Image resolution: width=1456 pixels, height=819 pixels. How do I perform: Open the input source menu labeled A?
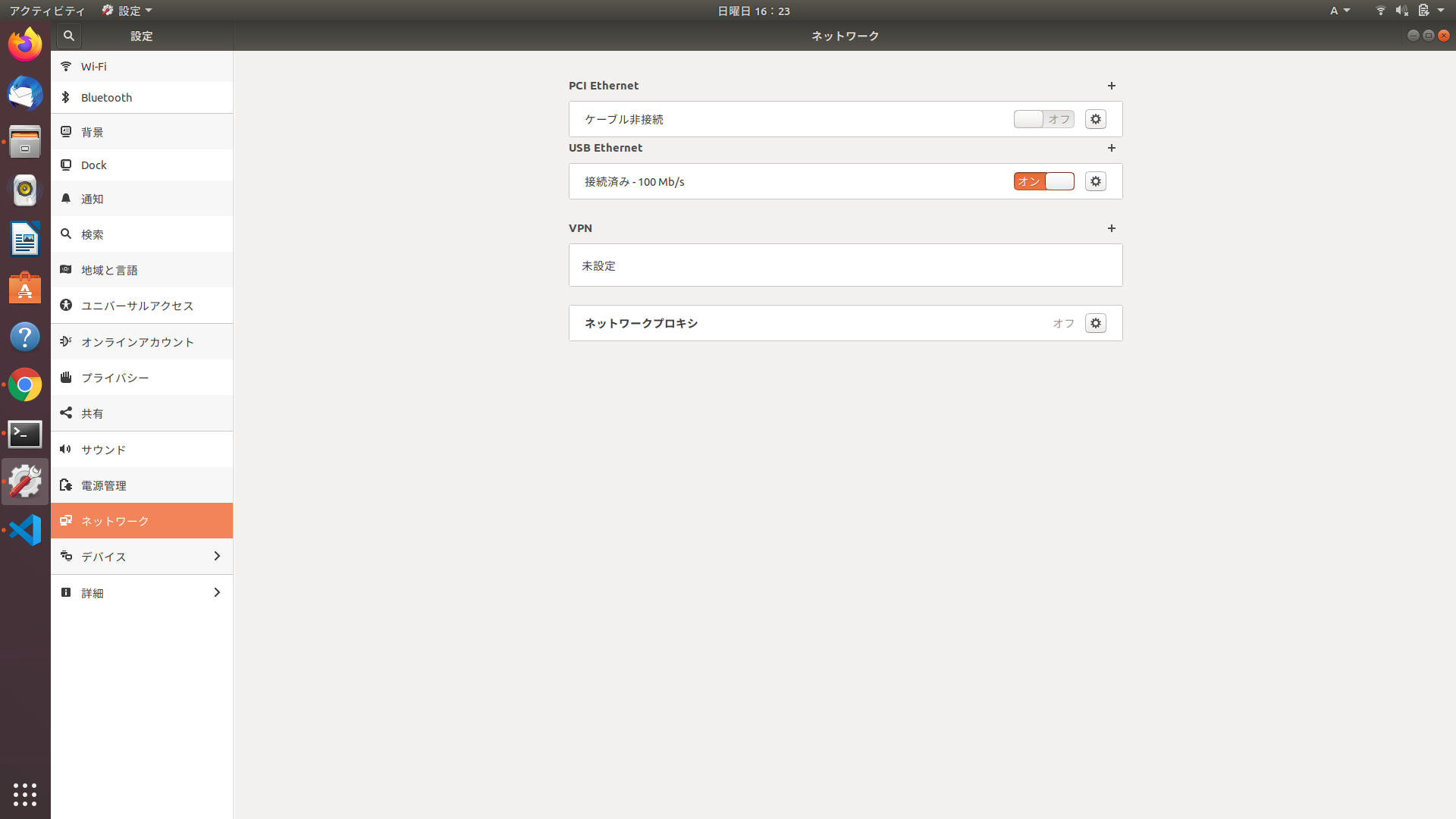pos(1339,11)
